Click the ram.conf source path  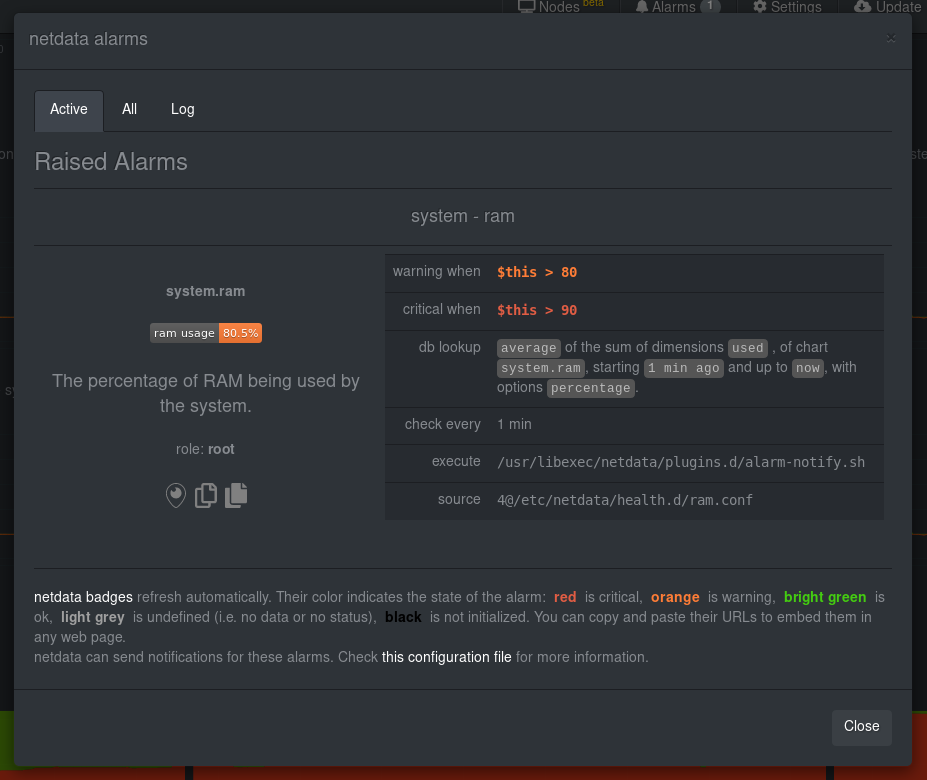(625, 500)
